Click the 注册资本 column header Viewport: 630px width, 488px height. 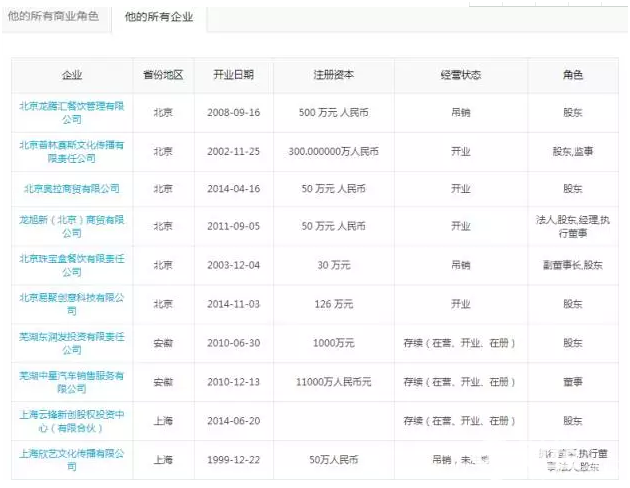(x=333, y=75)
